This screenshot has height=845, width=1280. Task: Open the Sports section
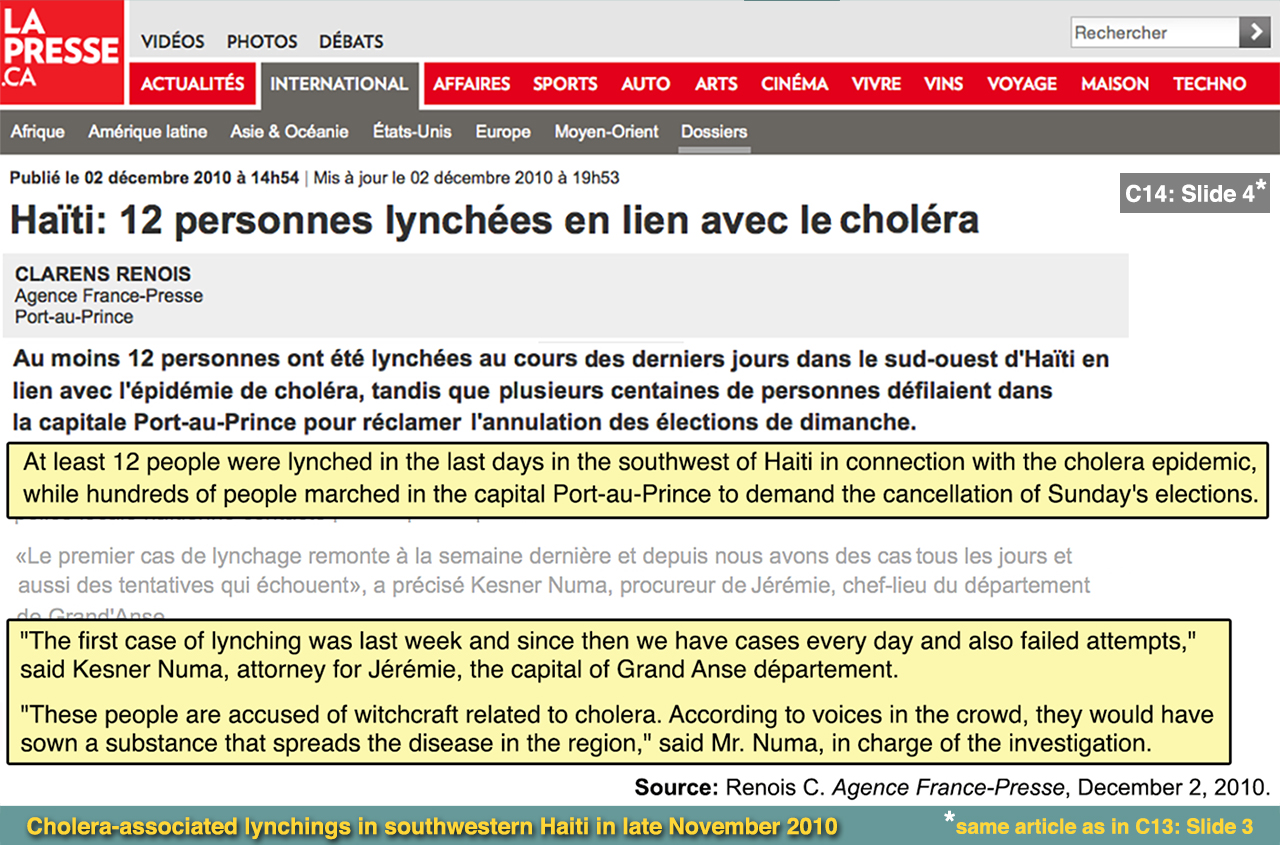(x=565, y=84)
